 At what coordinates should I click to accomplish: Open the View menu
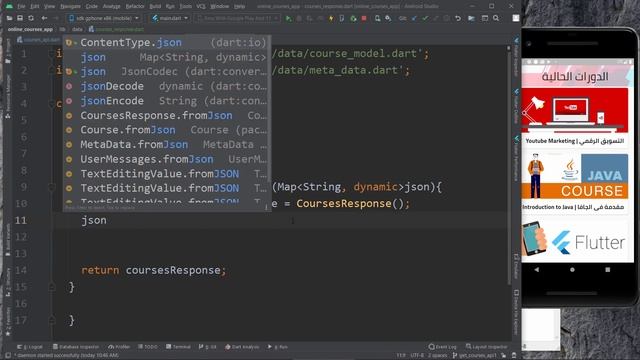click(x=49, y=7)
